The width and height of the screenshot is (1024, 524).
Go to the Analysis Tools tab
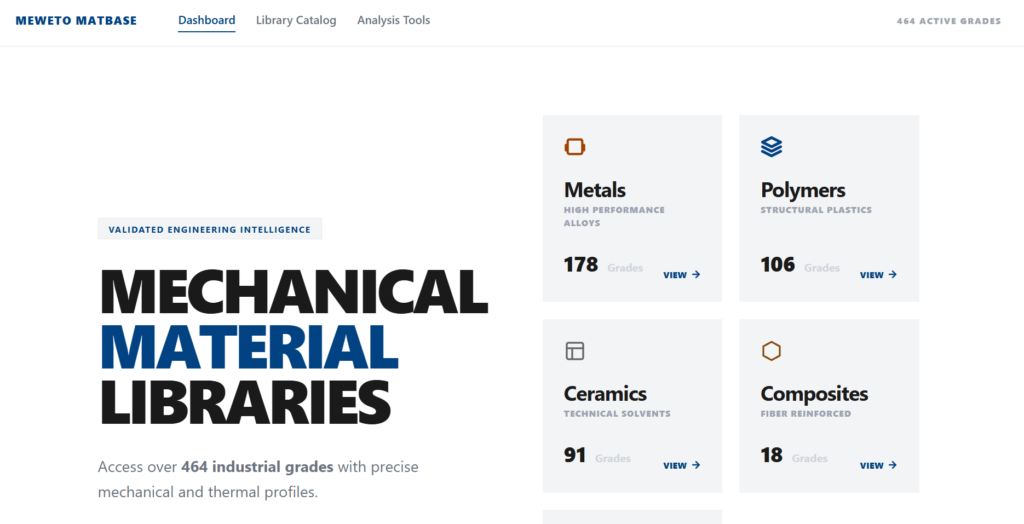click(394, 20)
